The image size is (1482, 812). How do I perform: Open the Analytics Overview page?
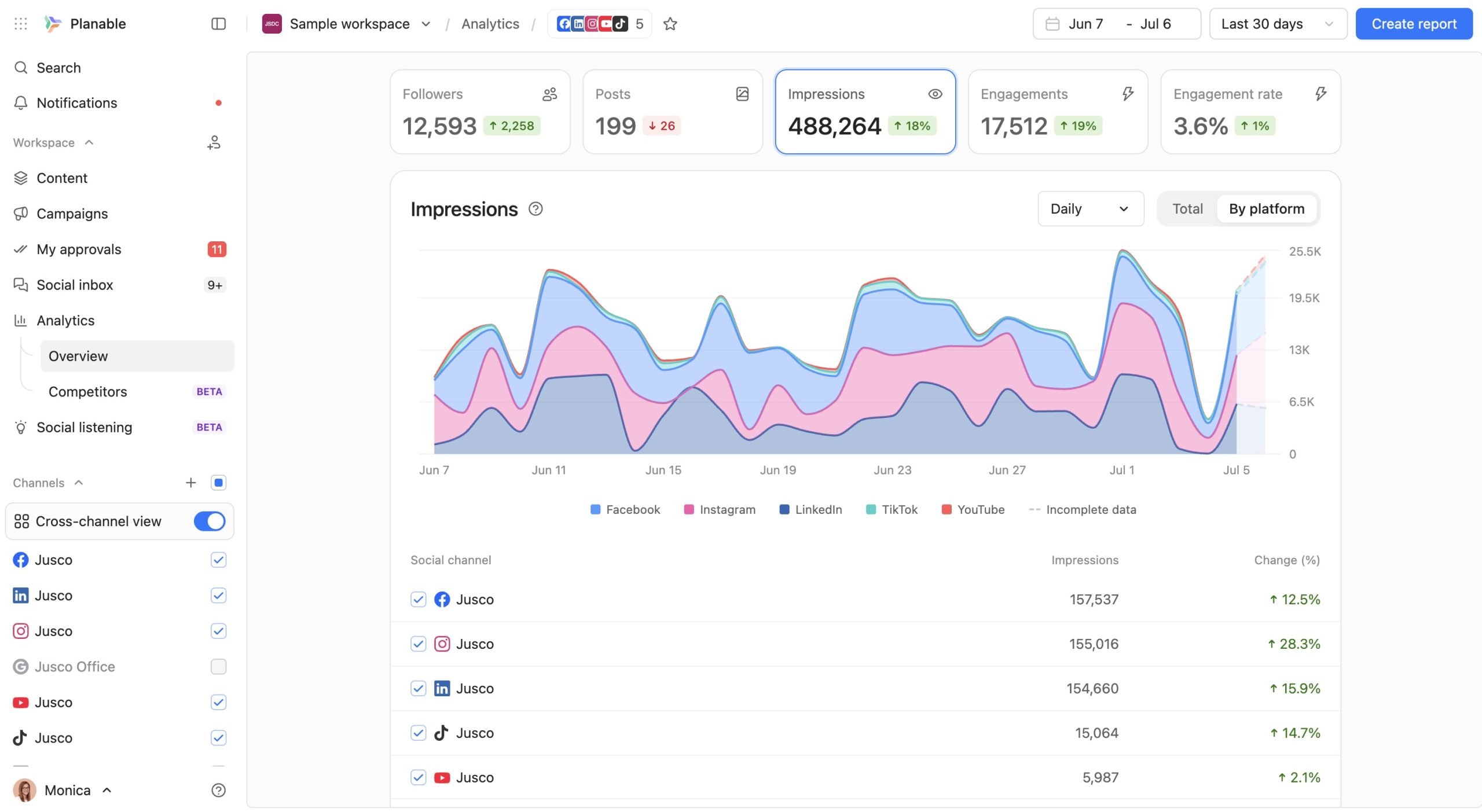[137, 356]
